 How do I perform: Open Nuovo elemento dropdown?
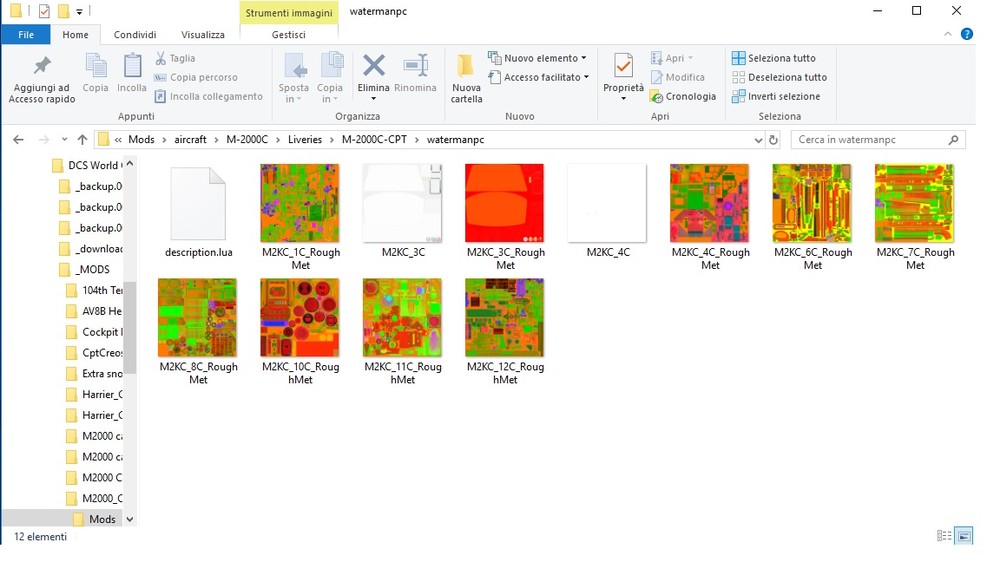537,58
